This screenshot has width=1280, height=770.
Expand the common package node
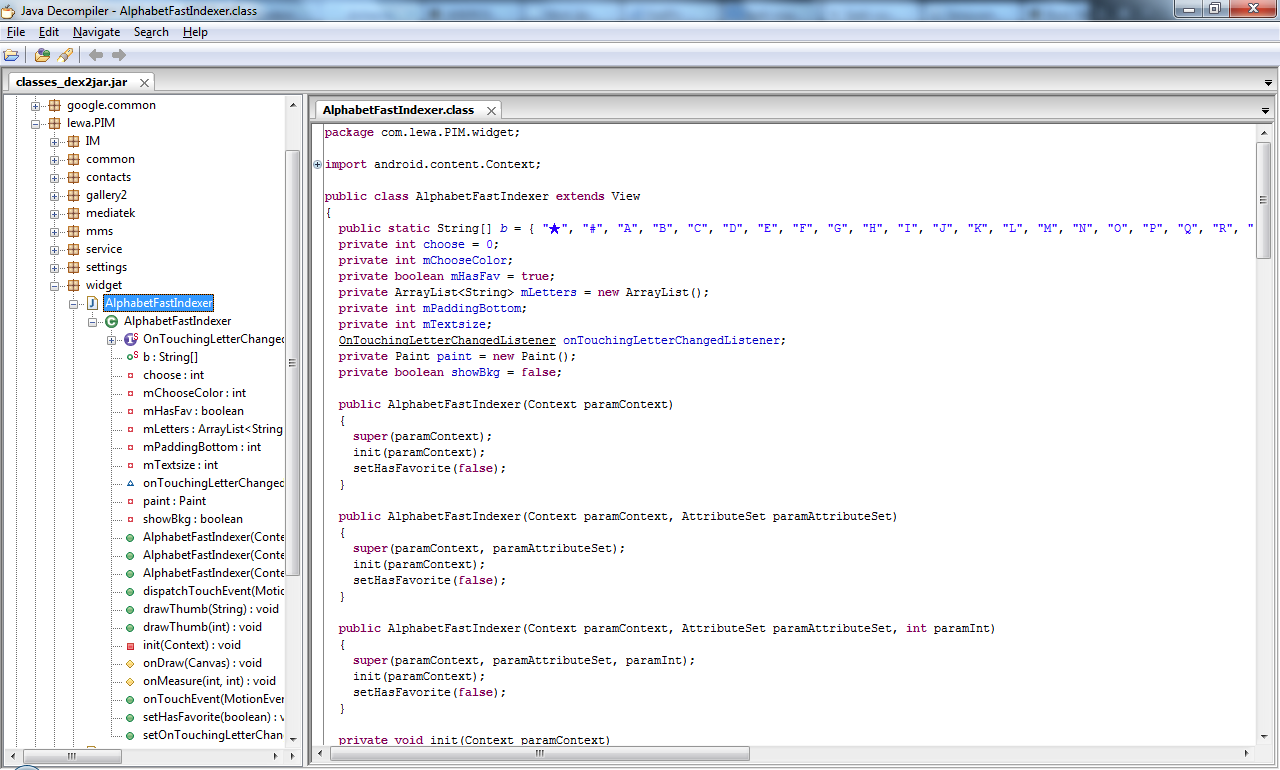55,159
